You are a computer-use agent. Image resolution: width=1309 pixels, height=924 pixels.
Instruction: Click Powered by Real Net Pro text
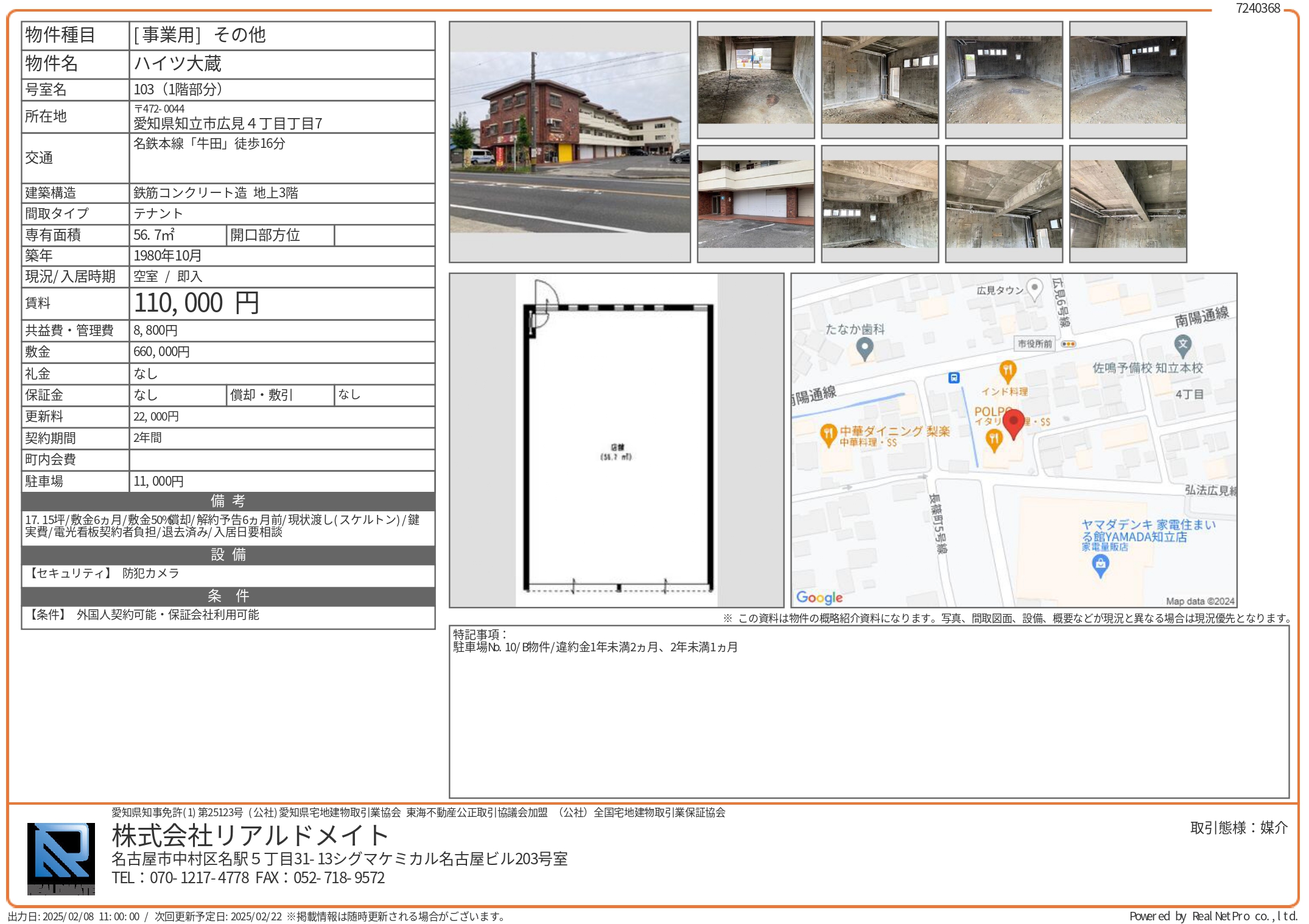[1213, 916]
